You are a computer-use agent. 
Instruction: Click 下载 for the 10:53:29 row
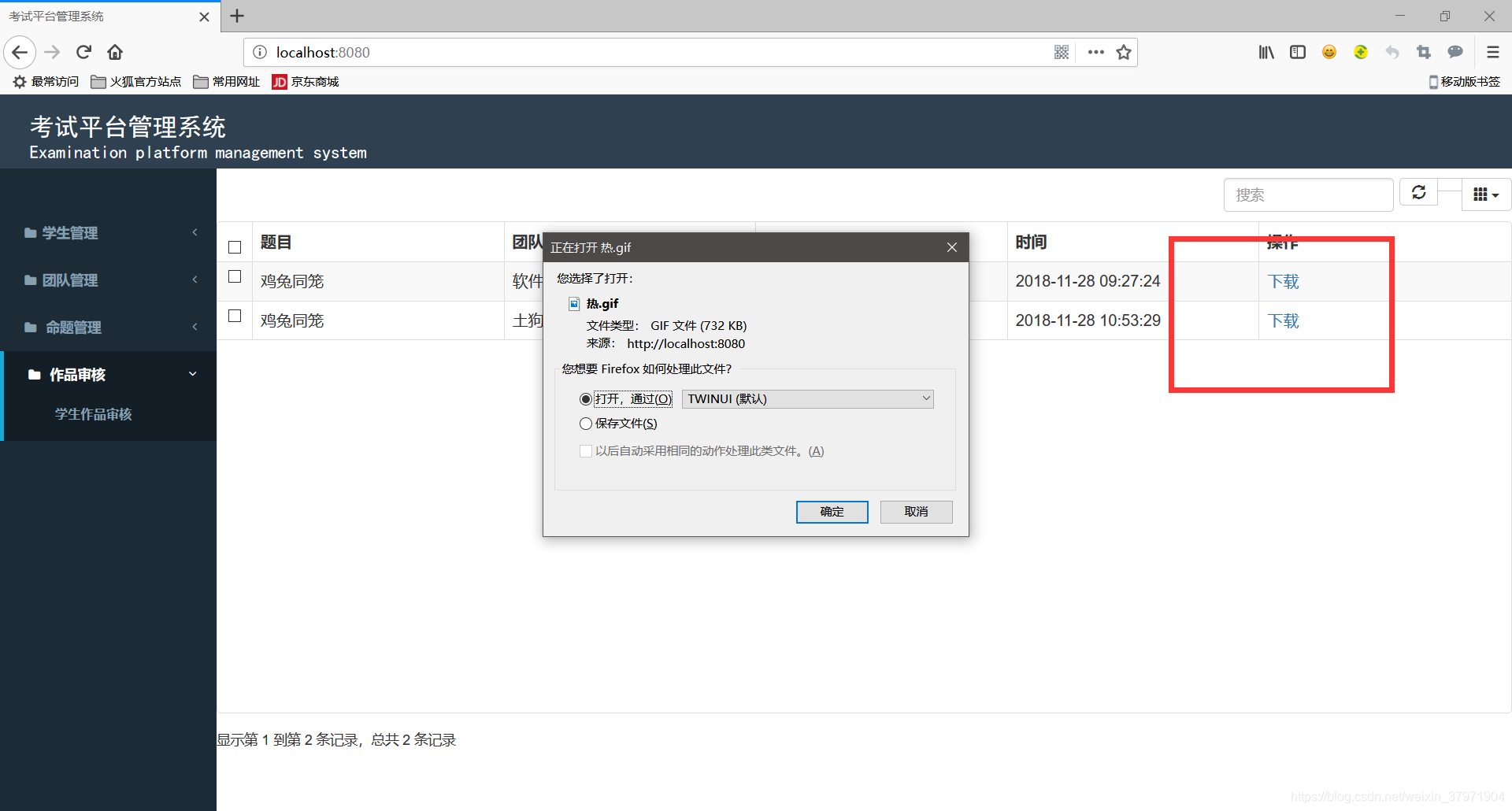point(1283,320)
